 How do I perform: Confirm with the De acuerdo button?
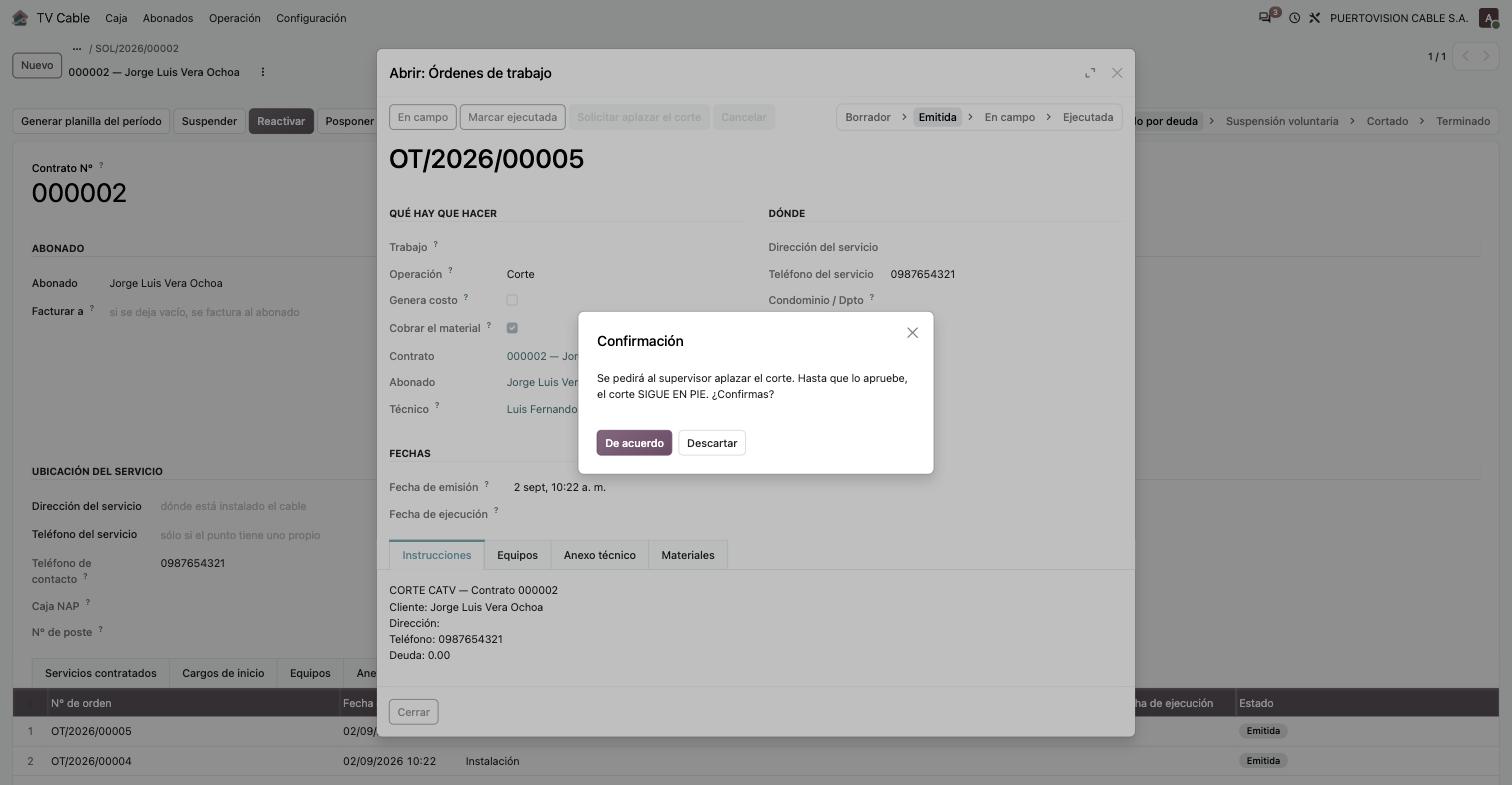pos(634,443)
